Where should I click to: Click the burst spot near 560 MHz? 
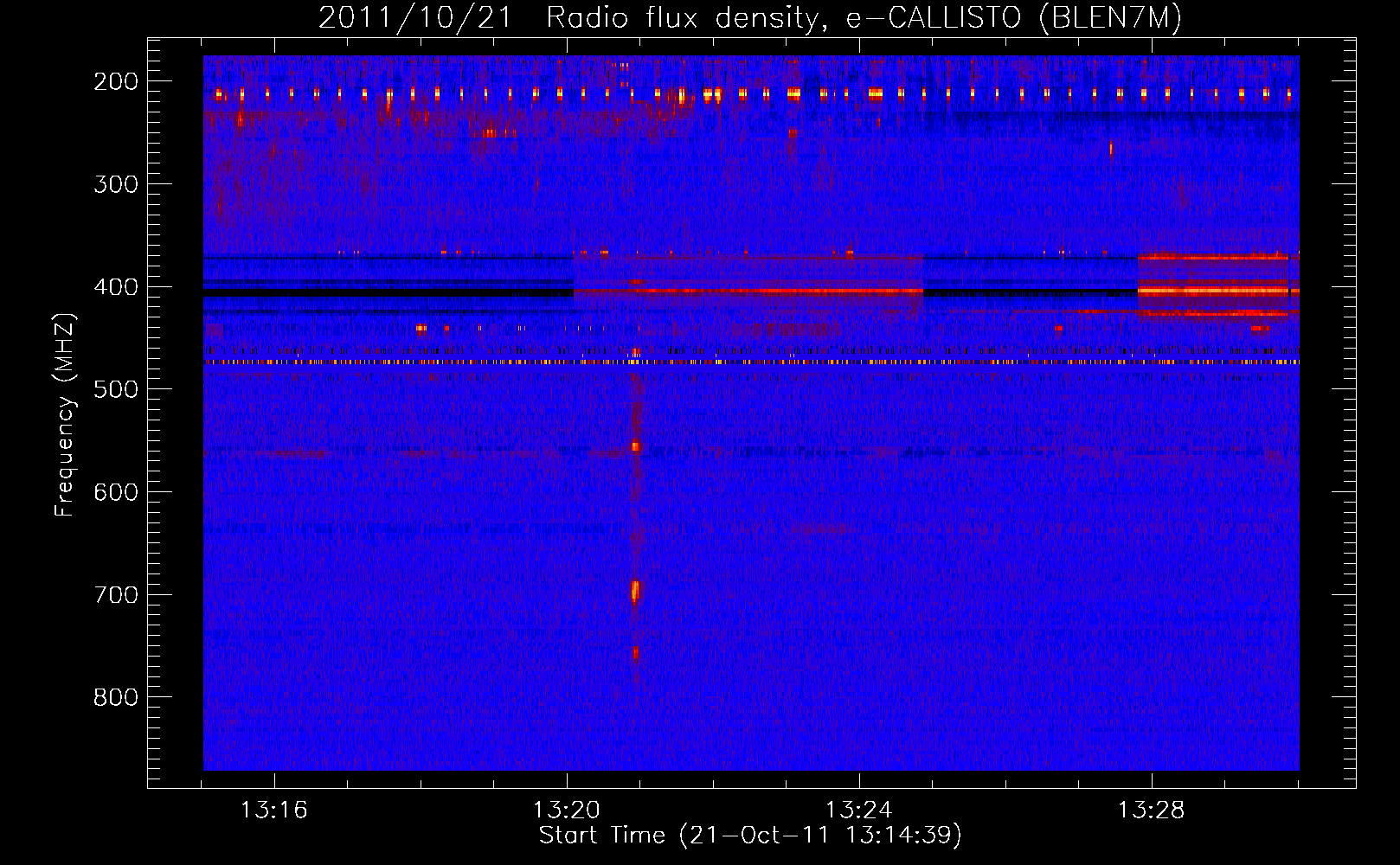tap(635, 446)
